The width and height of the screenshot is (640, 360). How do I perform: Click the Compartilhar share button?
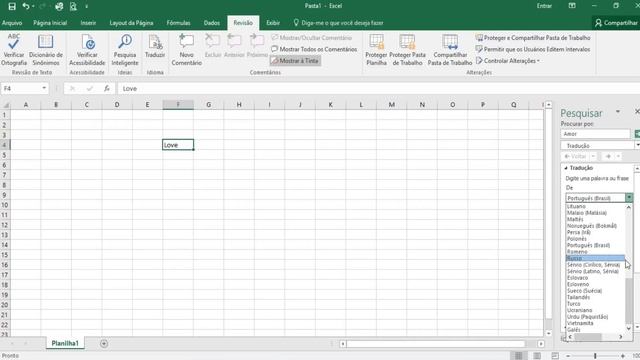point(616,23)
